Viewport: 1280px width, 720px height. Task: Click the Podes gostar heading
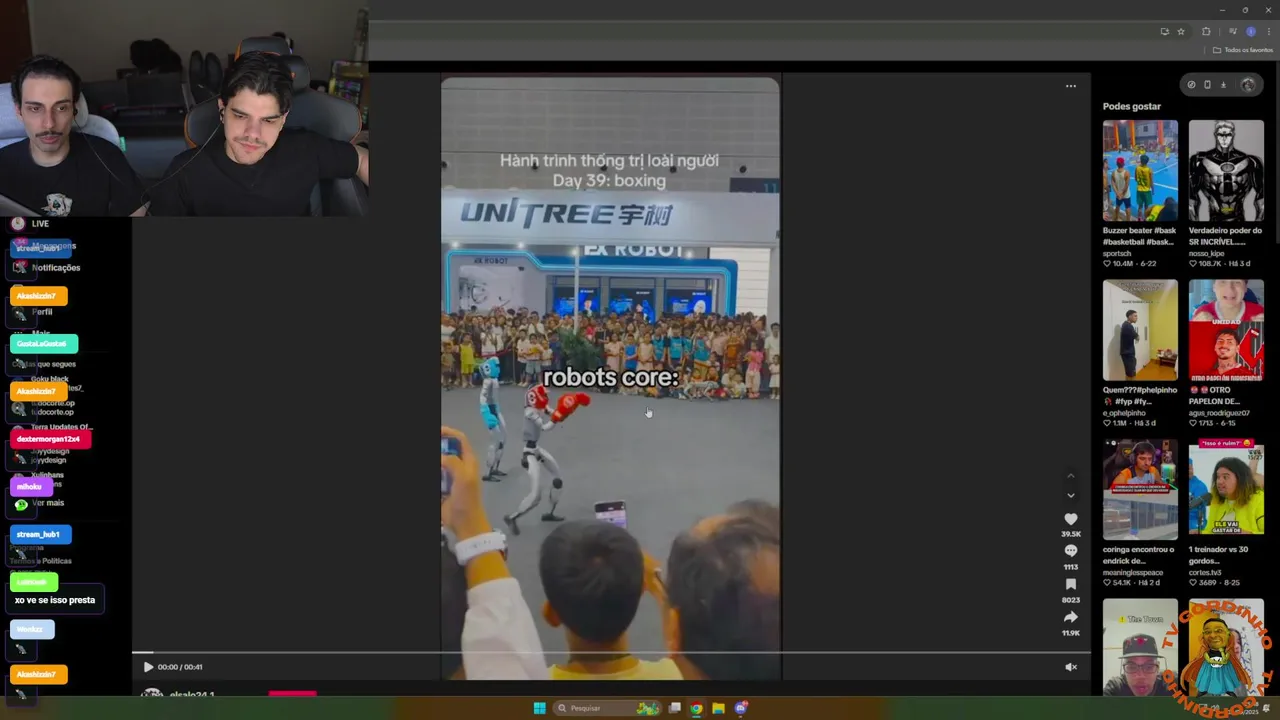point(1132,106)
